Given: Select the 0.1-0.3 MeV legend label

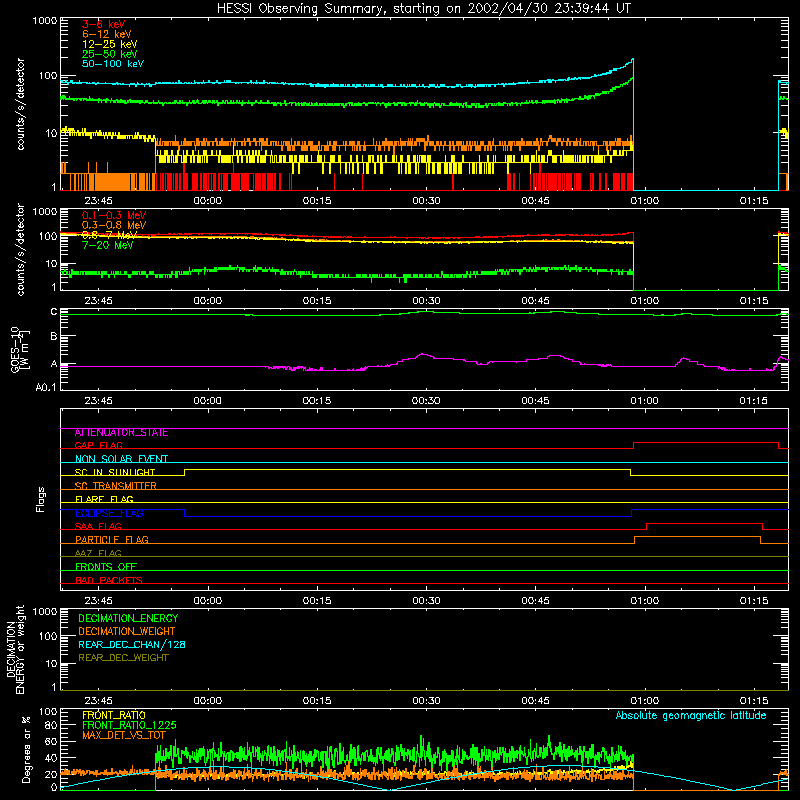Looking at the screenshot, I should tap(114, 215).
